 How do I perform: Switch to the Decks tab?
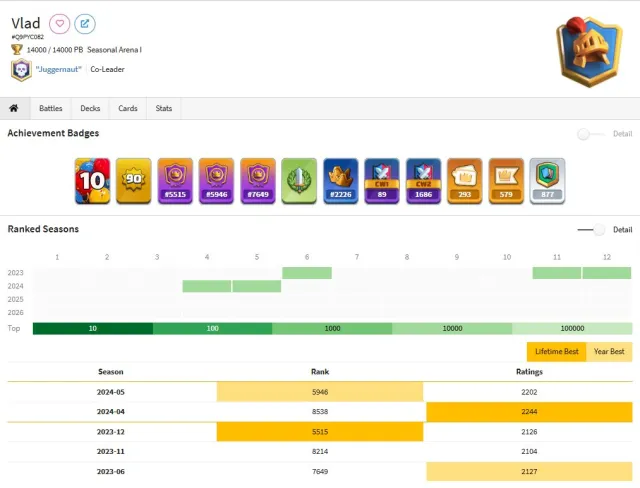click(x=90, y=108)
